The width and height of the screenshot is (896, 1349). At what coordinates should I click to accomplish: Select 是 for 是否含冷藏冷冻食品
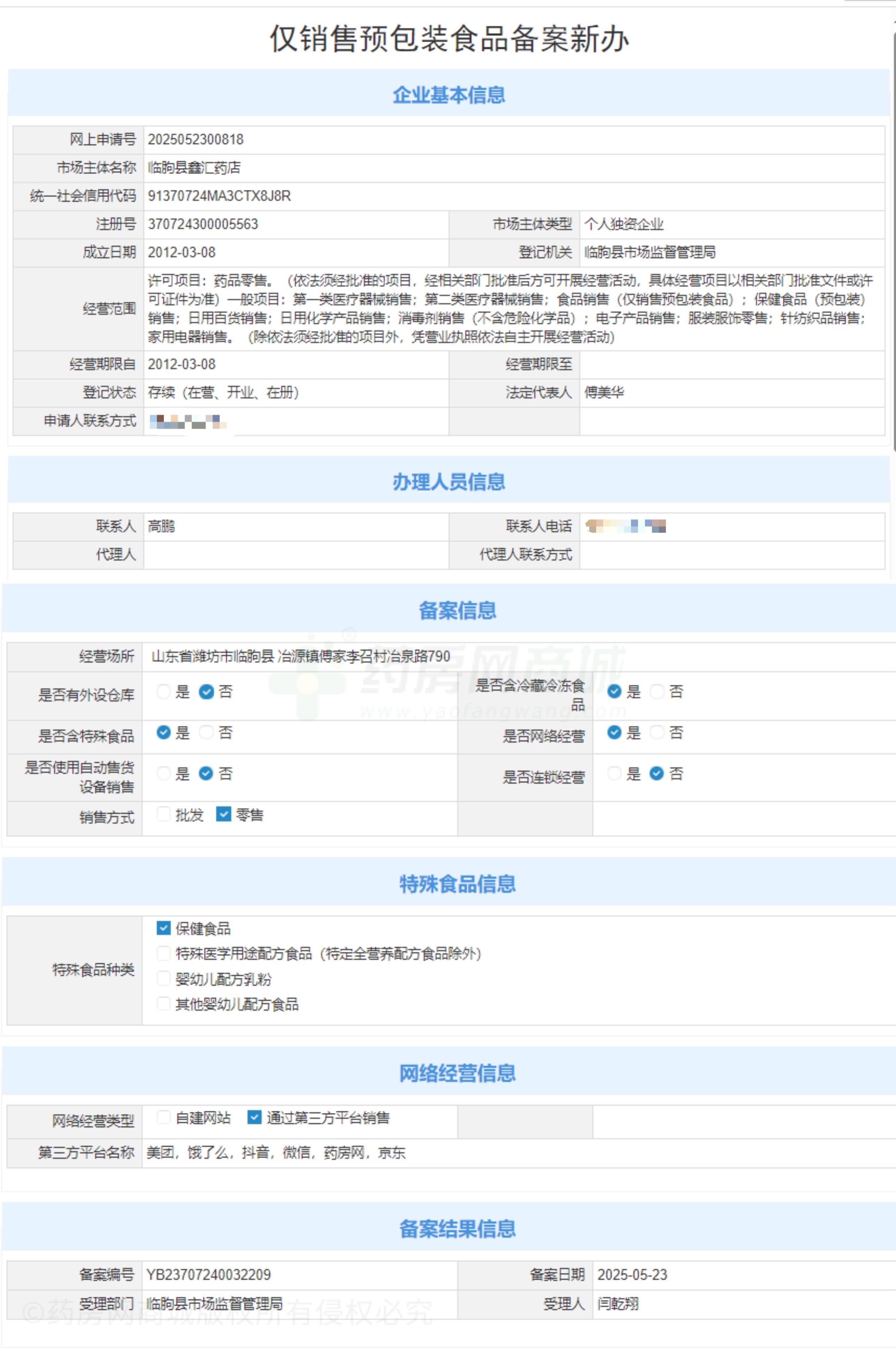click(x=614, y=691)
